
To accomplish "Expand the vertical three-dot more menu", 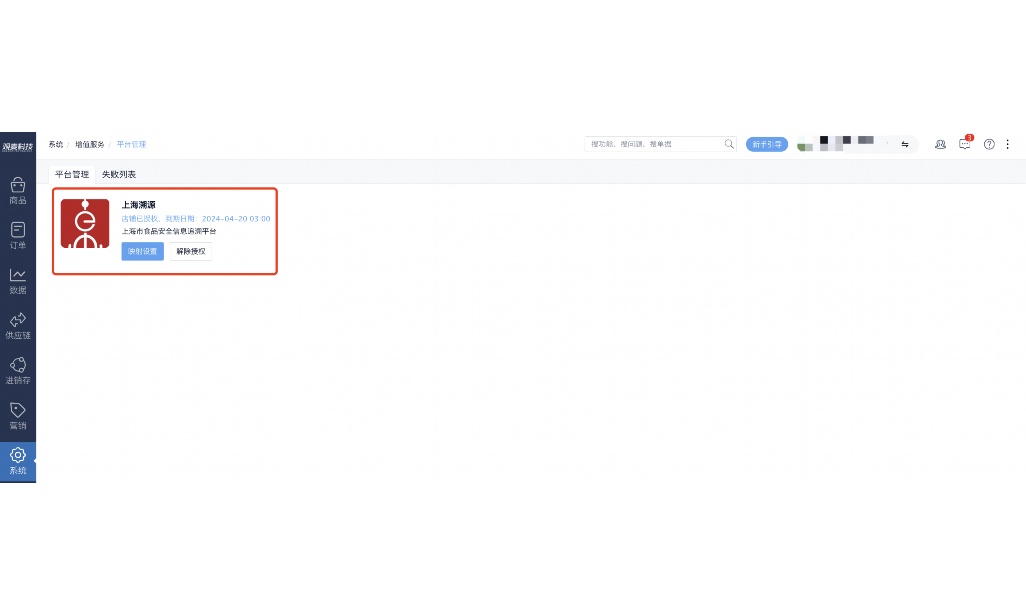I will pyautogui.click(x=1008, y=144).
